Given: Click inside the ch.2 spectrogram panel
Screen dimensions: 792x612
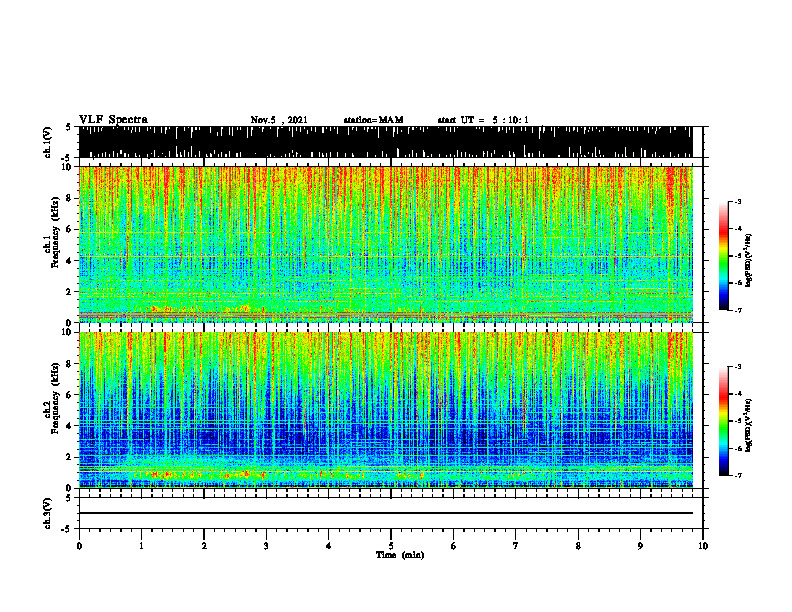Looking at the screenshot, I should (x=385, y=410).
